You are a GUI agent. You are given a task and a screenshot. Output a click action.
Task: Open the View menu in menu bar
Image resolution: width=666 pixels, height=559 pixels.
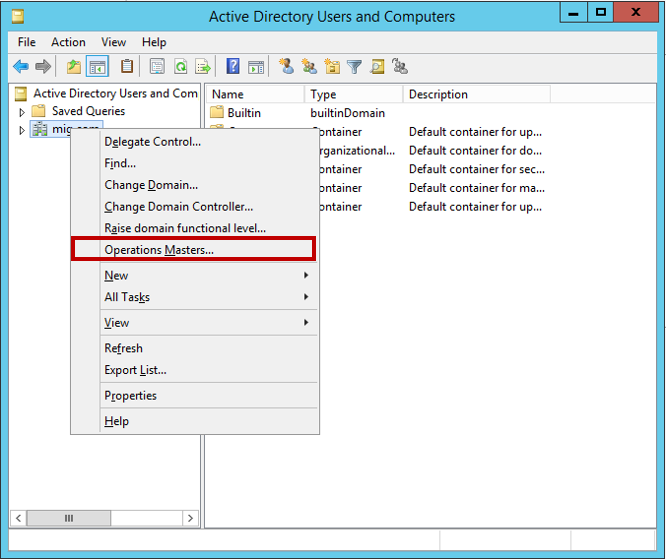(113, 42)
